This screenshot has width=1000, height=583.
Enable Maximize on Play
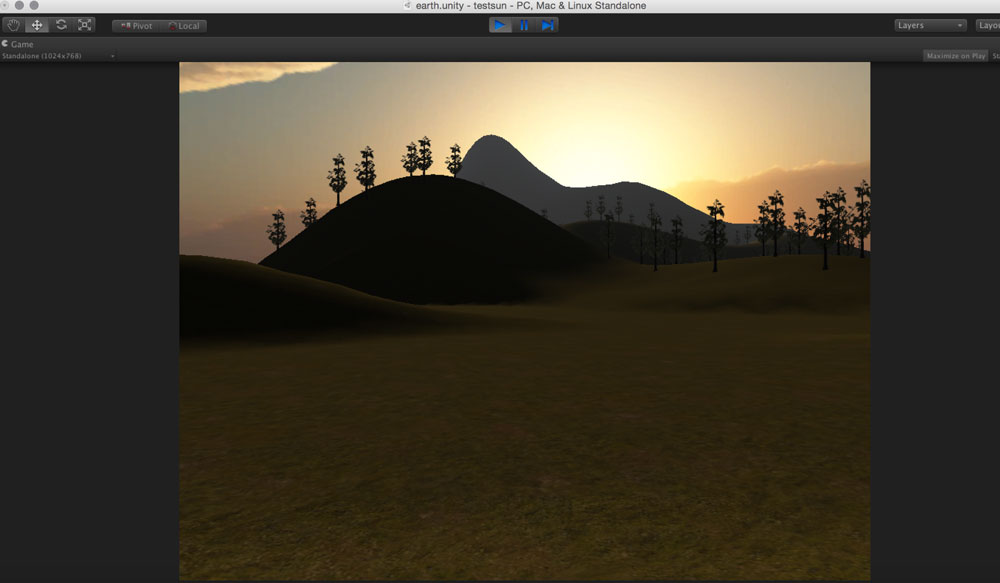tap(956, 56)
